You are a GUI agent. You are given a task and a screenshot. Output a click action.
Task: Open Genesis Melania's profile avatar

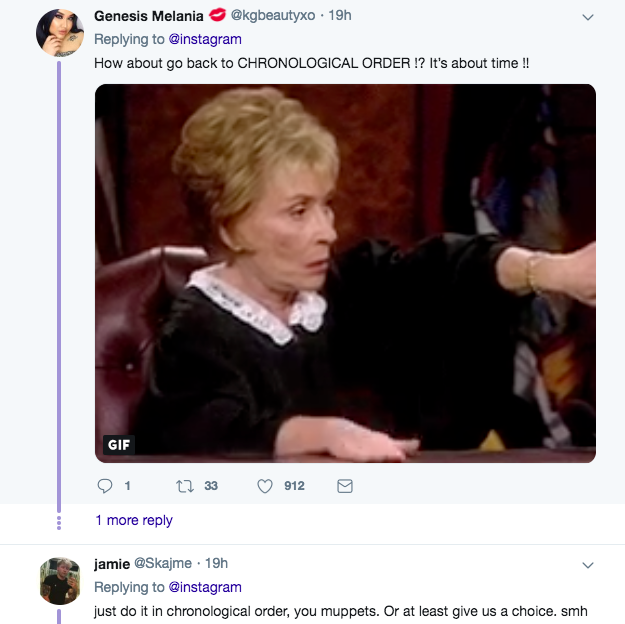coord(59,34)
